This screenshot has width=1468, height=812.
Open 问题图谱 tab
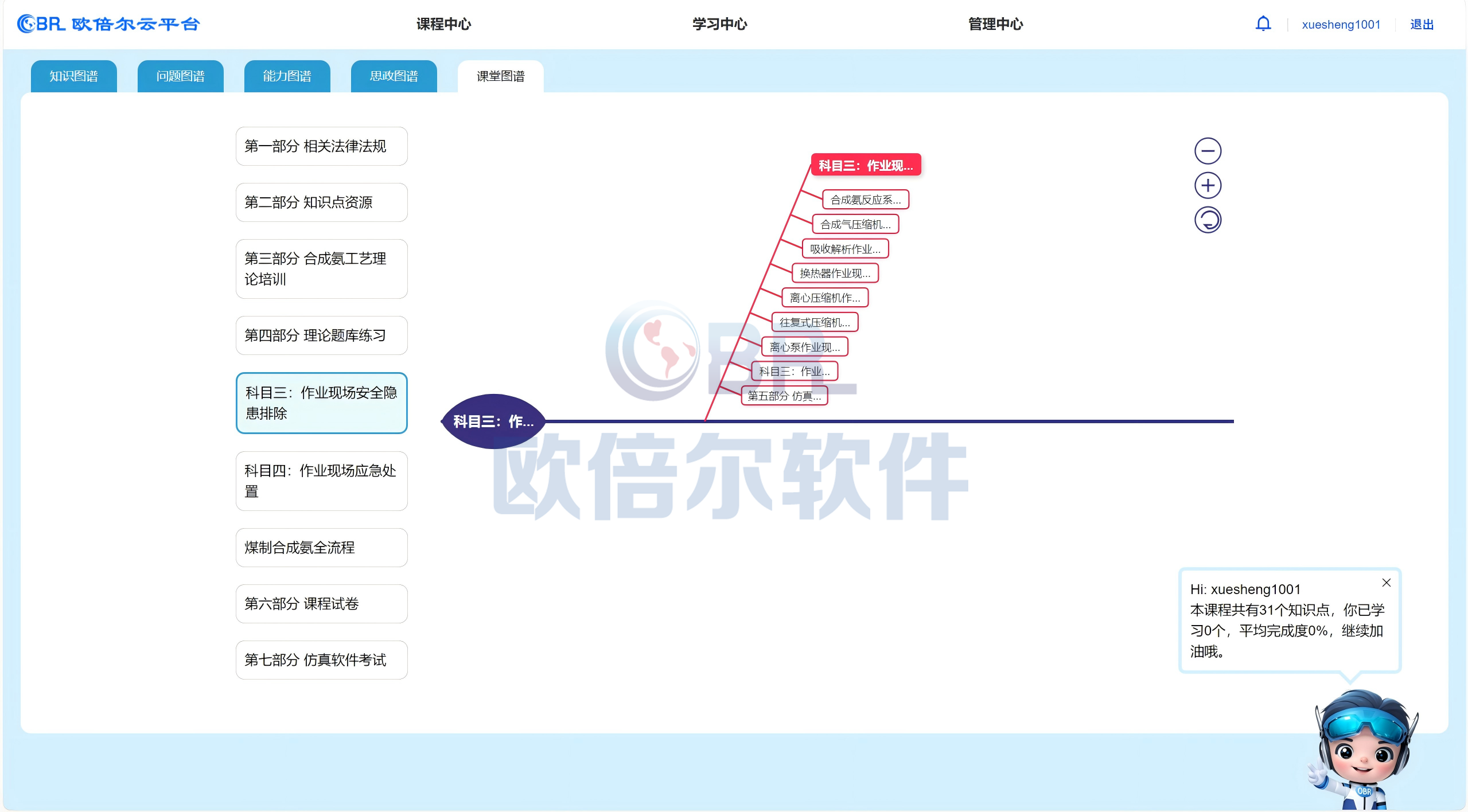180,76
